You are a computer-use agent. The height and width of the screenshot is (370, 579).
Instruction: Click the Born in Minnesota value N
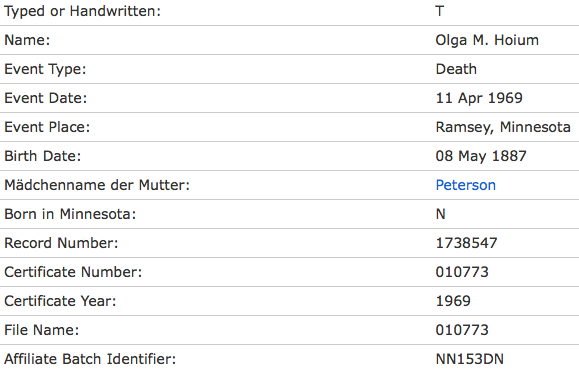coord(441,214)
